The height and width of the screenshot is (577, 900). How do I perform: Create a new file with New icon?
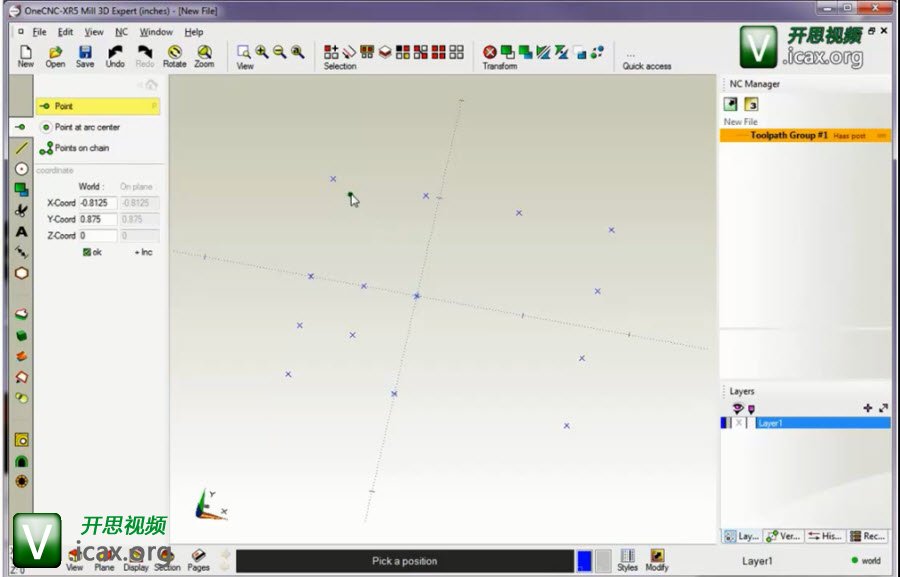point(25,56)
